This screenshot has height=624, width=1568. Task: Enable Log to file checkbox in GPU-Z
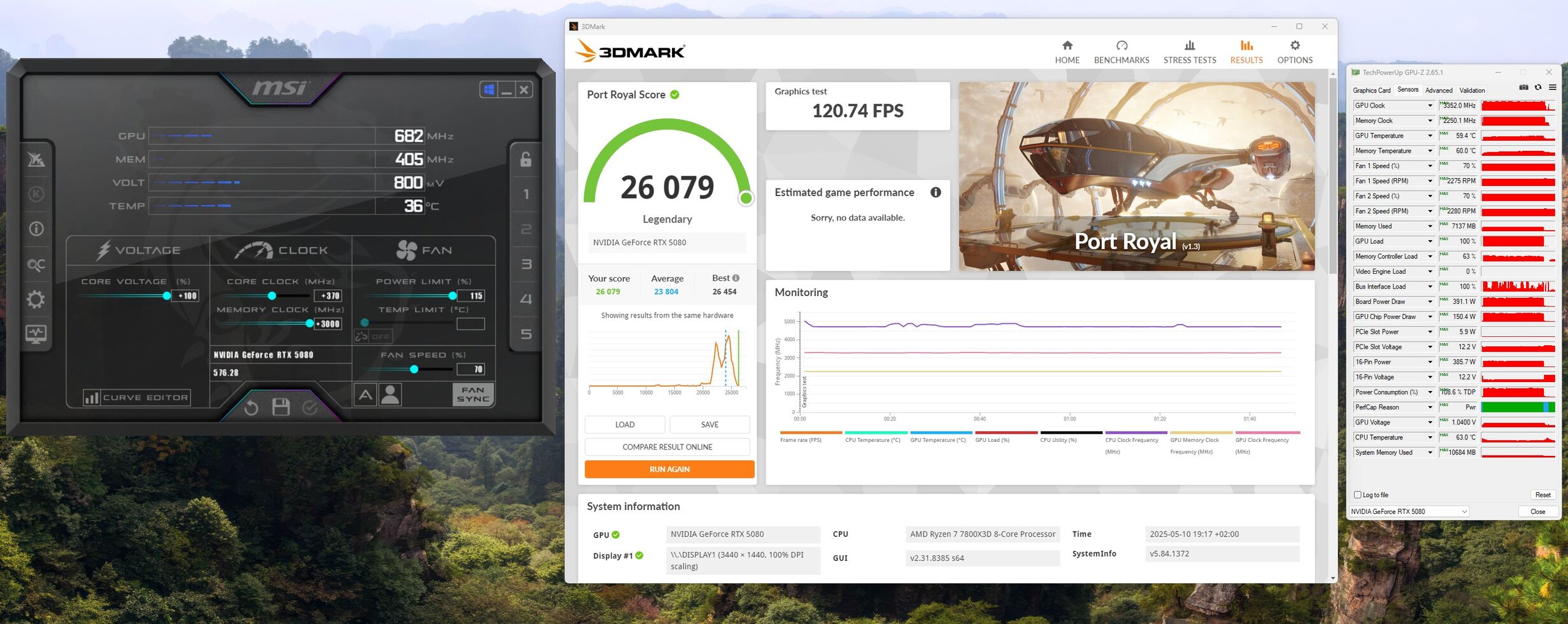[1357, 495]
